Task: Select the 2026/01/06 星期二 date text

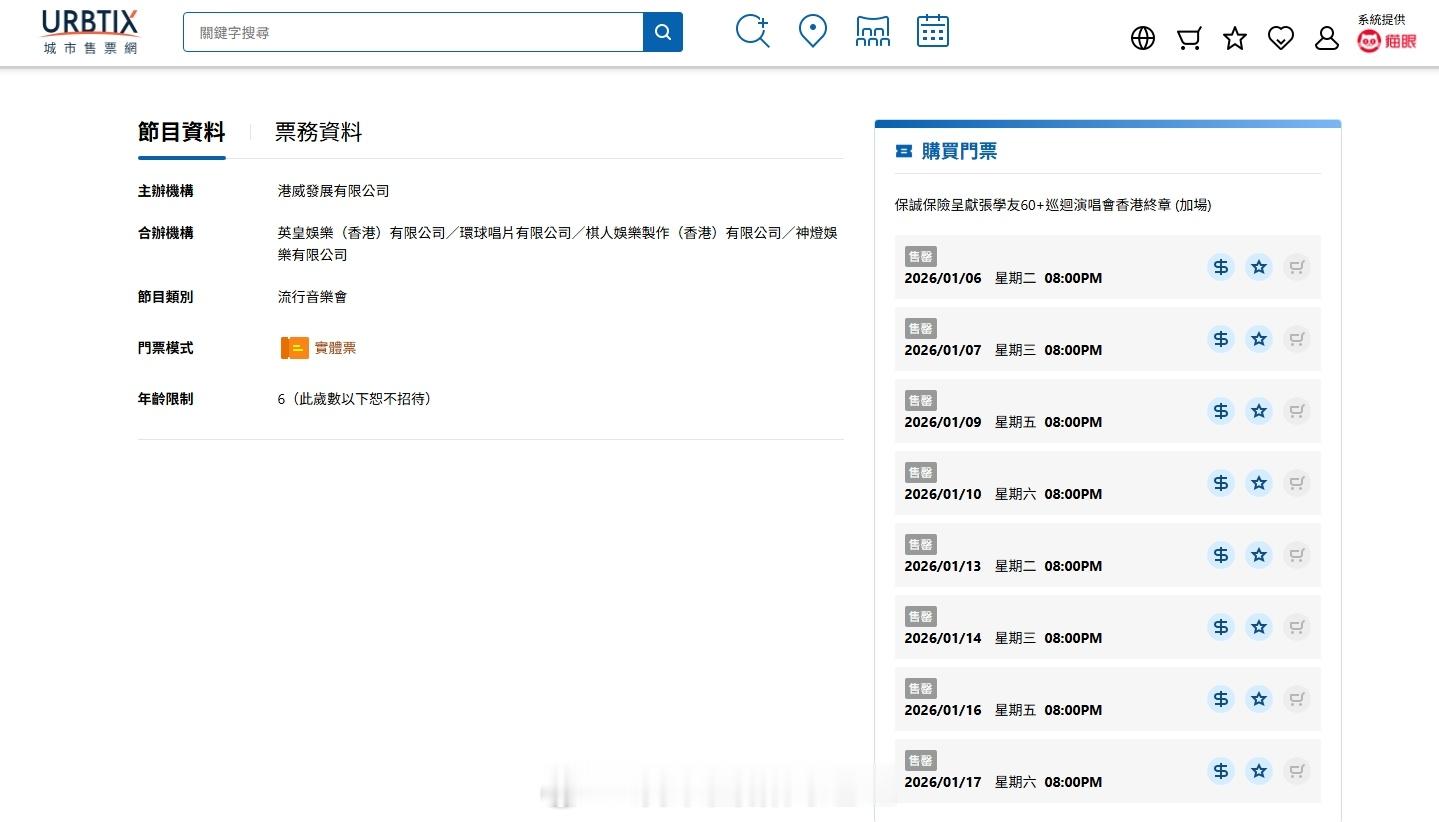Action: [970, 278]
